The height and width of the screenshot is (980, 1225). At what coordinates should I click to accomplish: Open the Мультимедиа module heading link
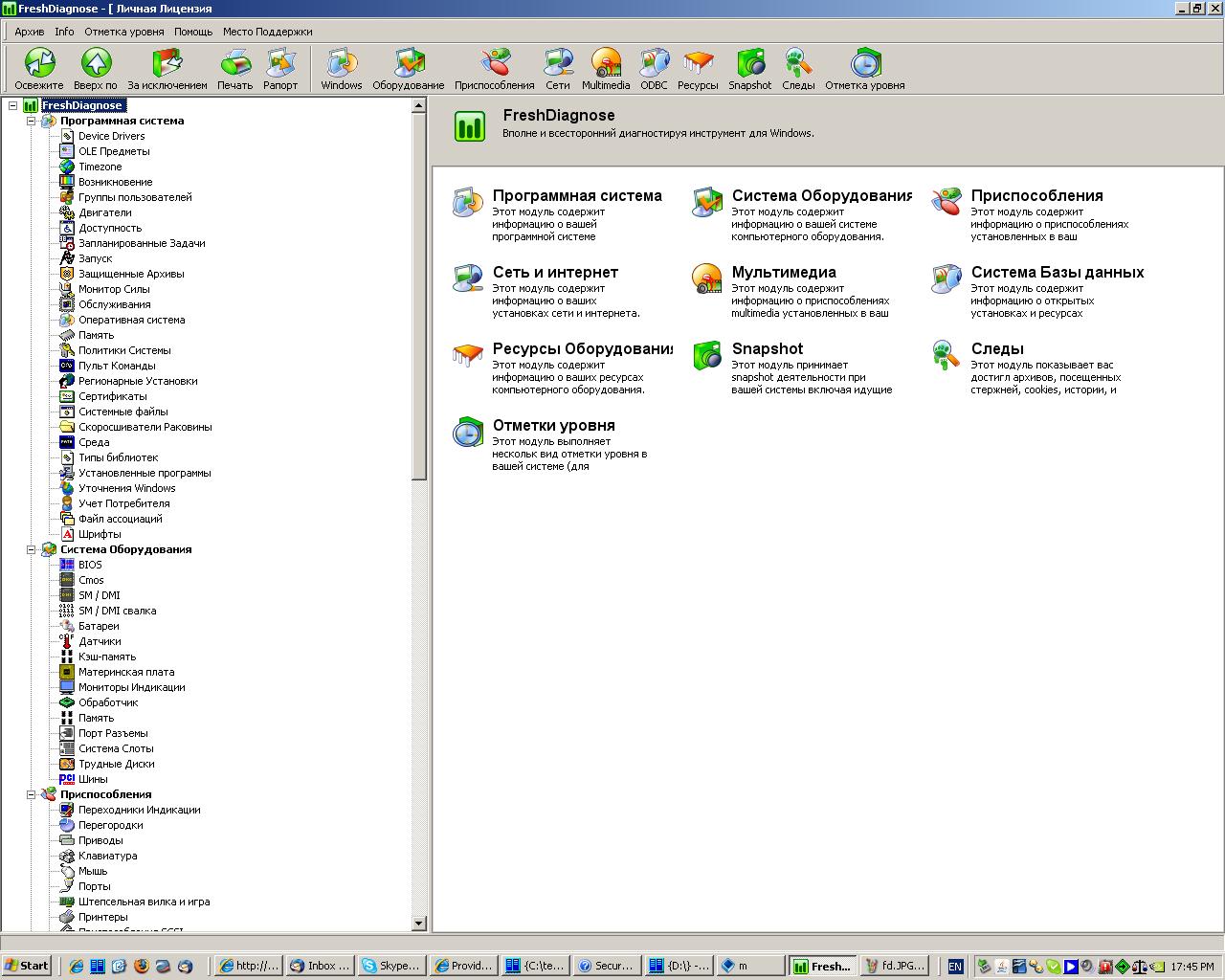tap(784, 272)
